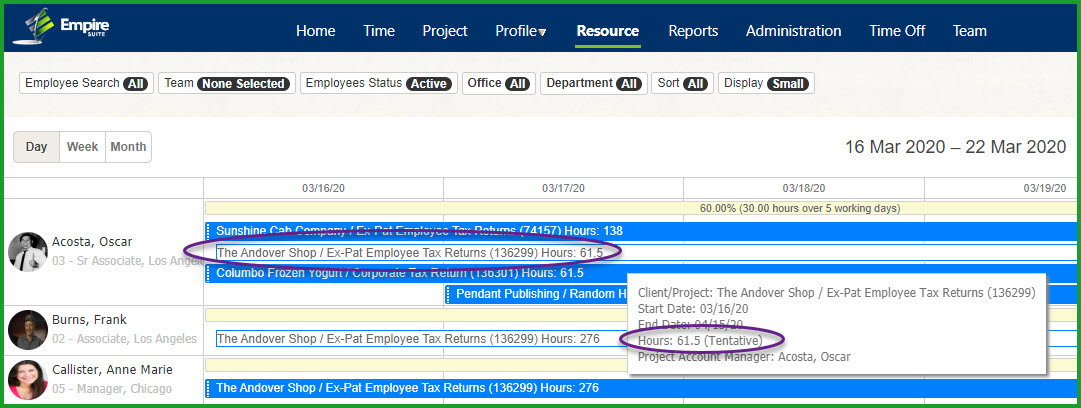
Task: Open the Reports menu
Action: click(x=693, y=31)
